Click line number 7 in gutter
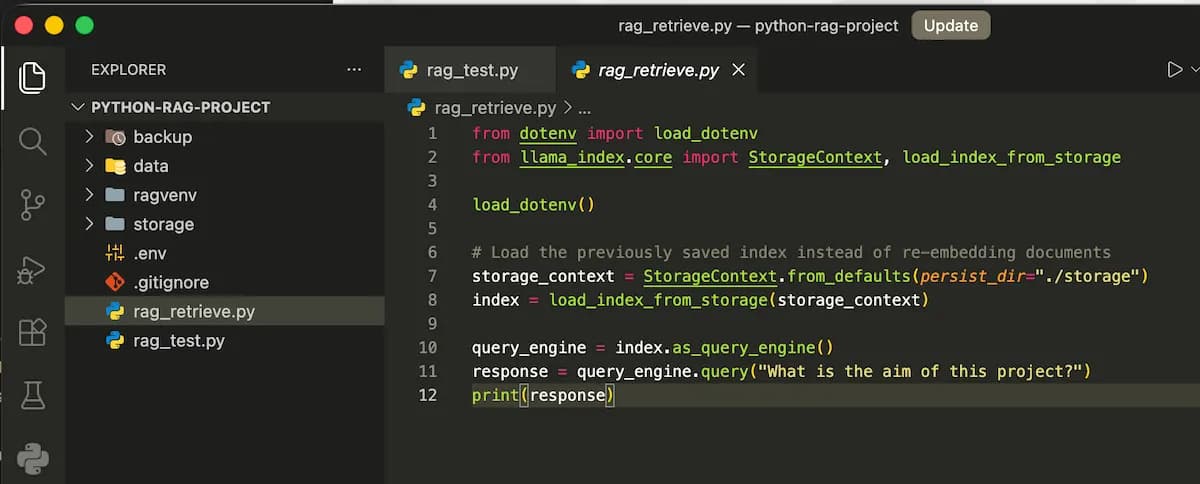Image resolution: width=1200 pixels, height=484 pixels. click(432, 276)
